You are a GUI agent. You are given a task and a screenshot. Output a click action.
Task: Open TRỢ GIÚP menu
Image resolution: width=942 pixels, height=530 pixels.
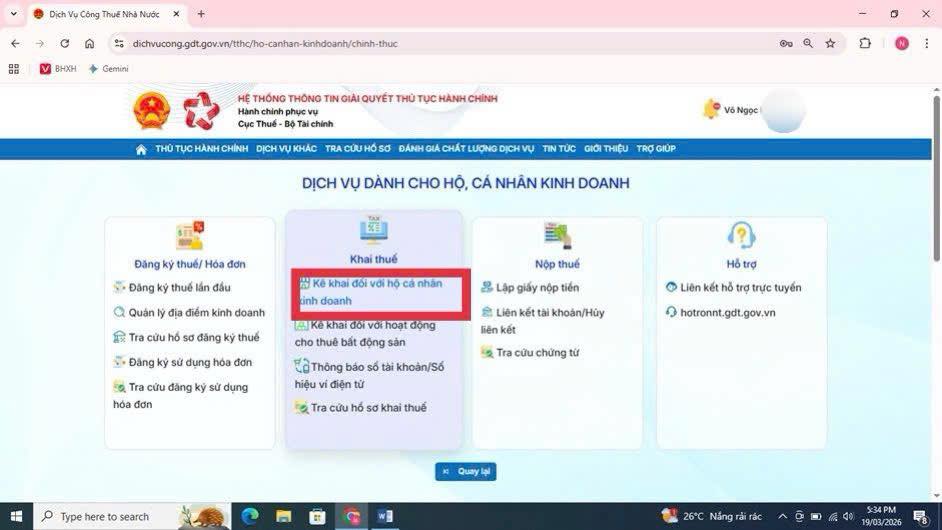pyautogui.click(x=656, y=148)
